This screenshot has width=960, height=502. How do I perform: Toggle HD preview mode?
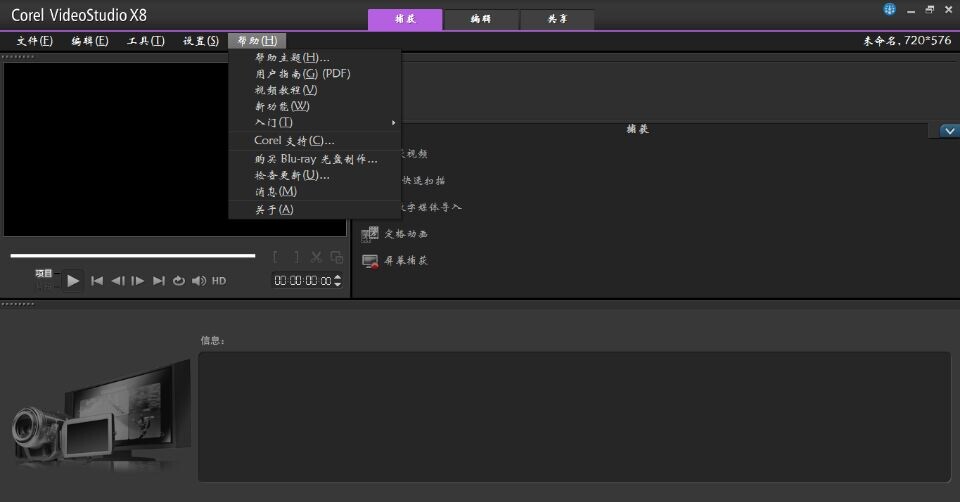coord(219,281)
